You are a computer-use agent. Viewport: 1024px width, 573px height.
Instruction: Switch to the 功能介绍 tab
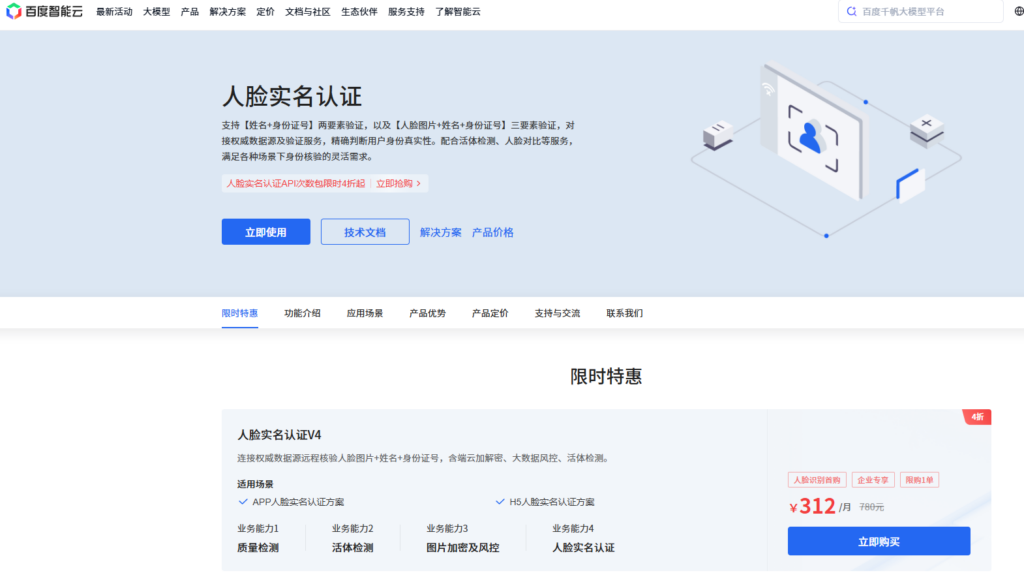coord(302,313)
